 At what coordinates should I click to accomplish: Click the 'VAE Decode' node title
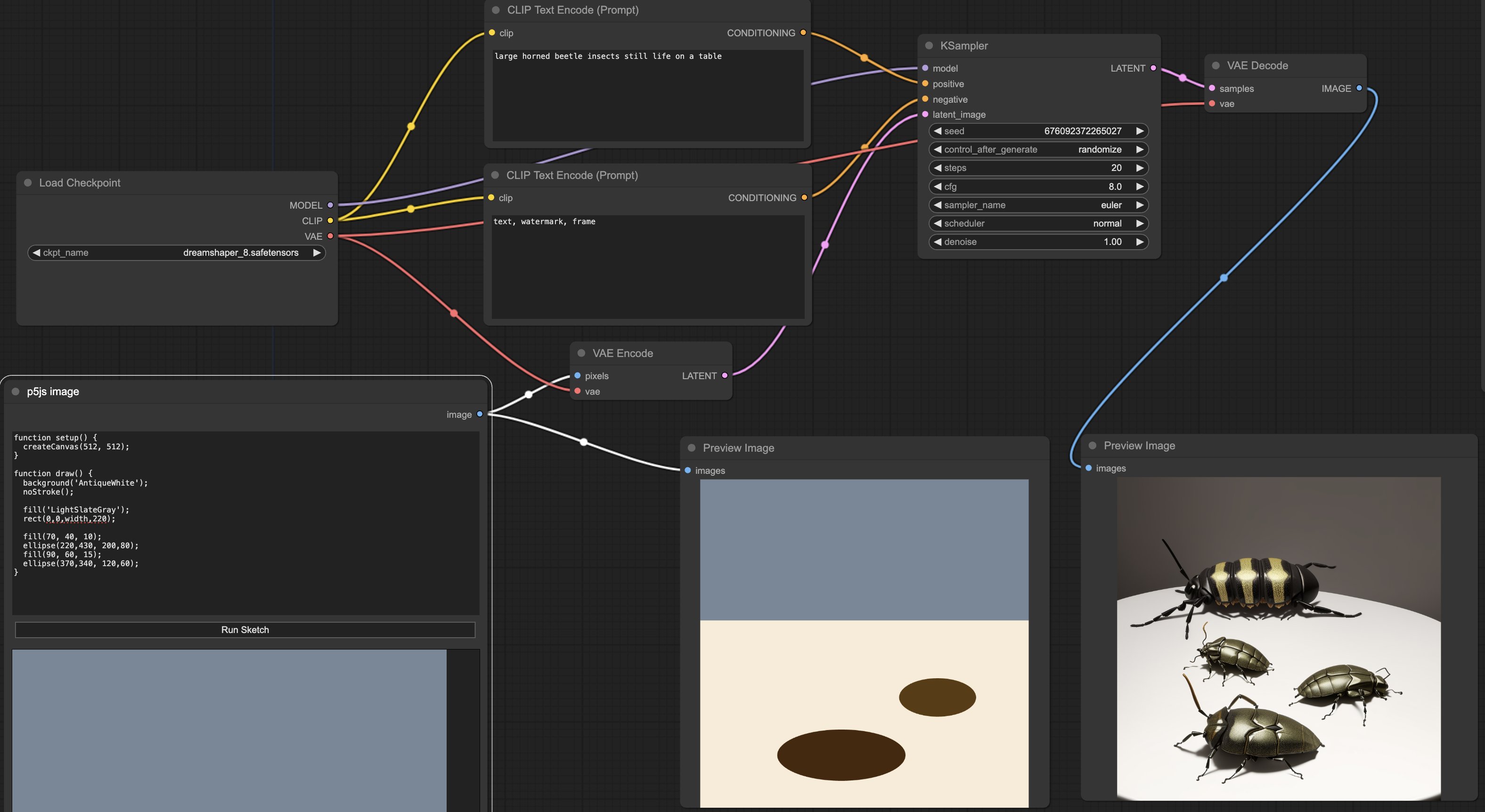pyautogui.click(x=1257, y=65)
